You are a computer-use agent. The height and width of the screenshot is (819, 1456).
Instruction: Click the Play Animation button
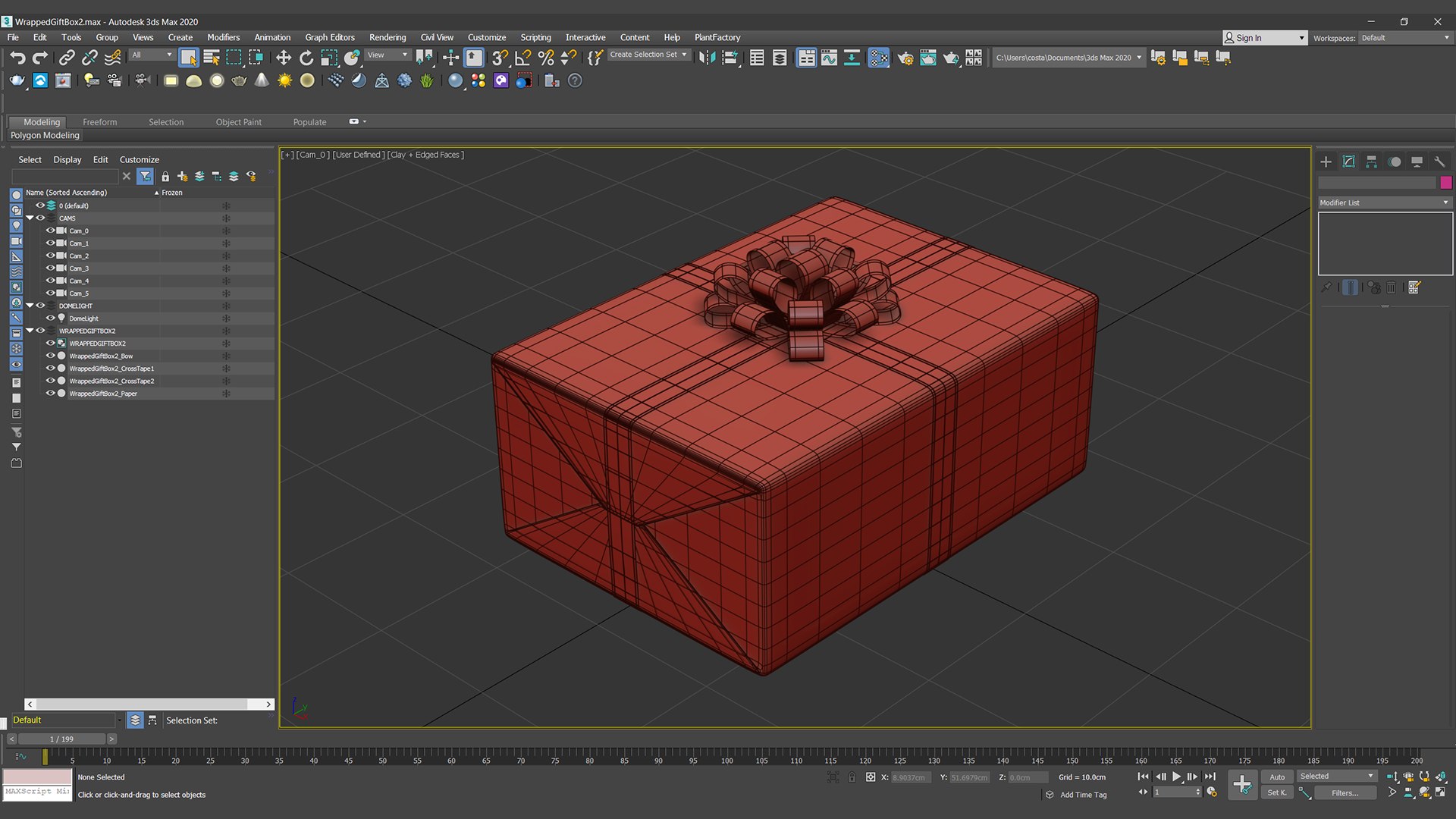[1176, 777]
